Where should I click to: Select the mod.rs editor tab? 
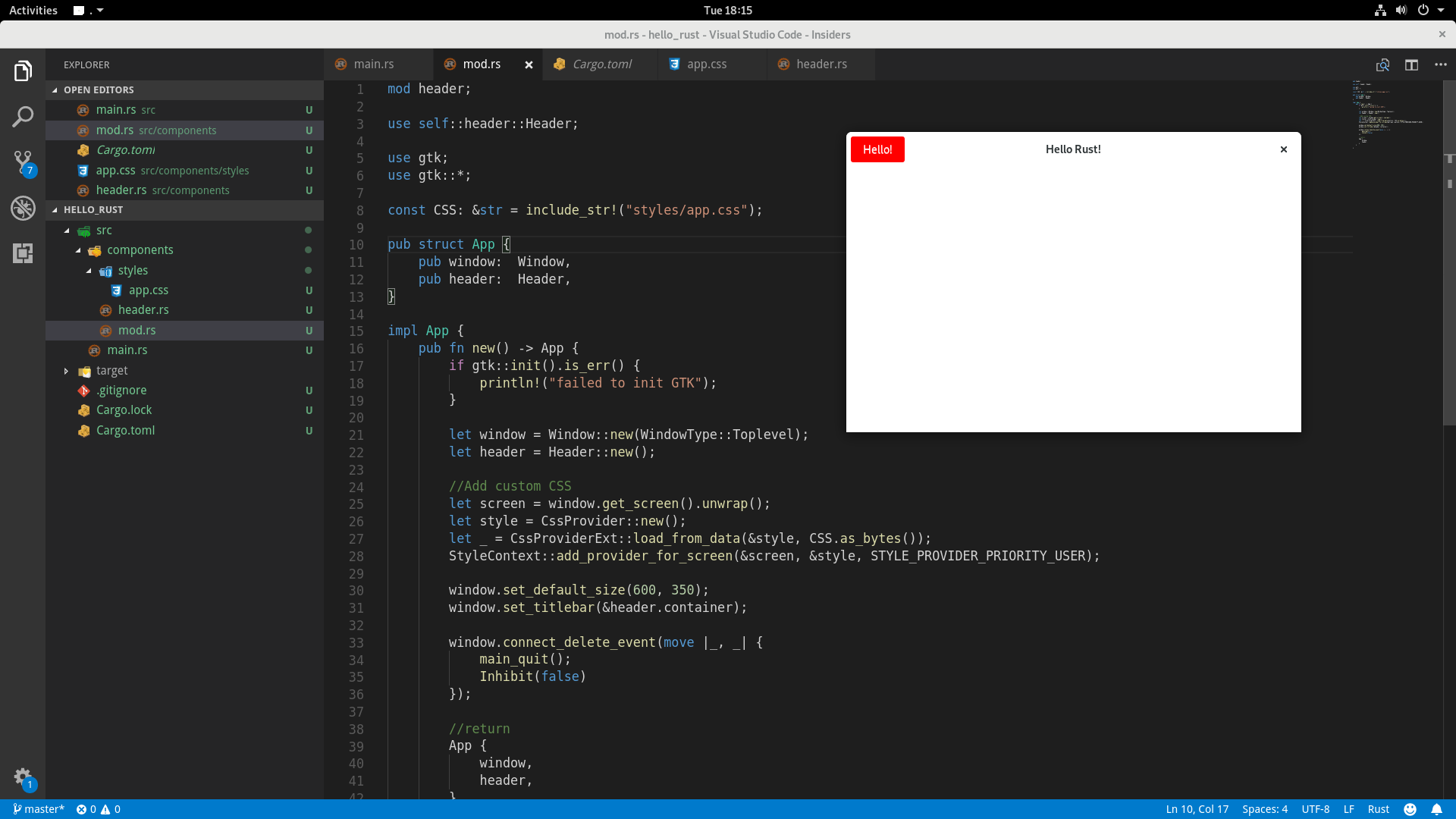(488, 65)
